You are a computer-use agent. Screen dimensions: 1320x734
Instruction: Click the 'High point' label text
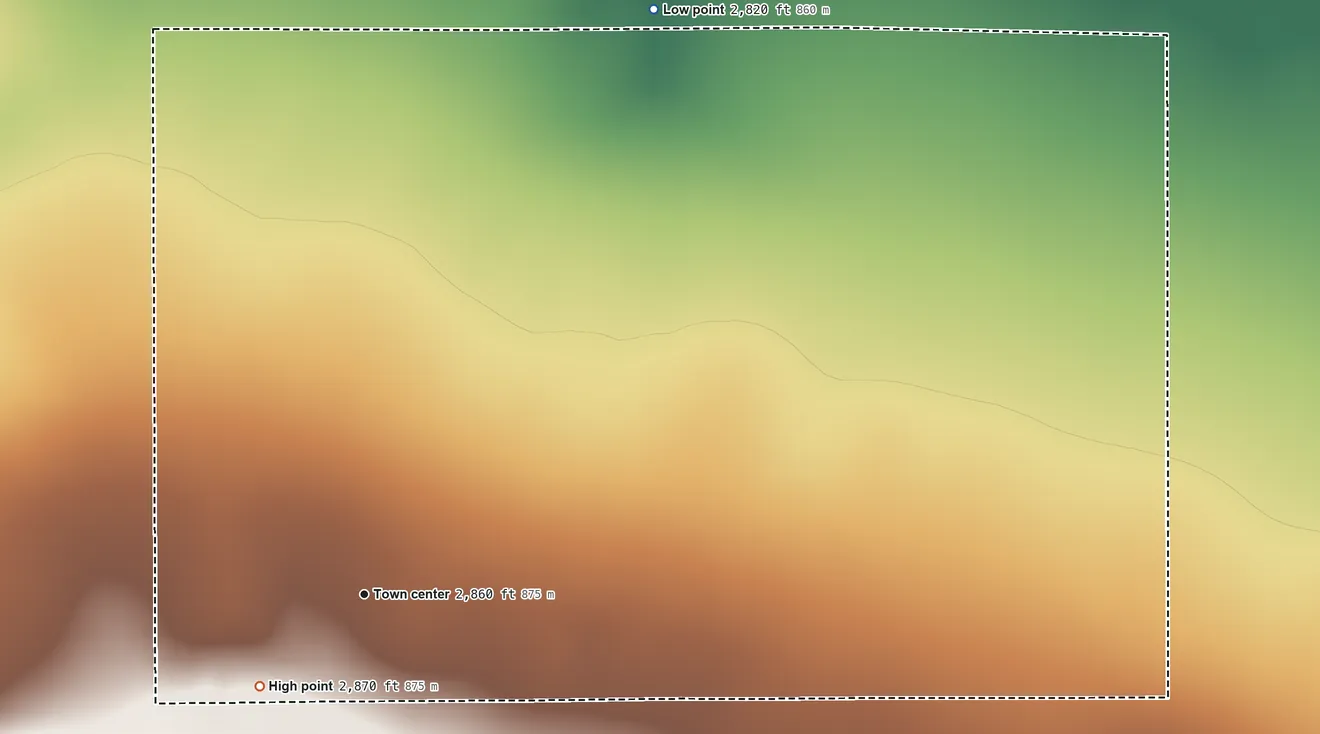pyautogui.click(x=300, y=686)
